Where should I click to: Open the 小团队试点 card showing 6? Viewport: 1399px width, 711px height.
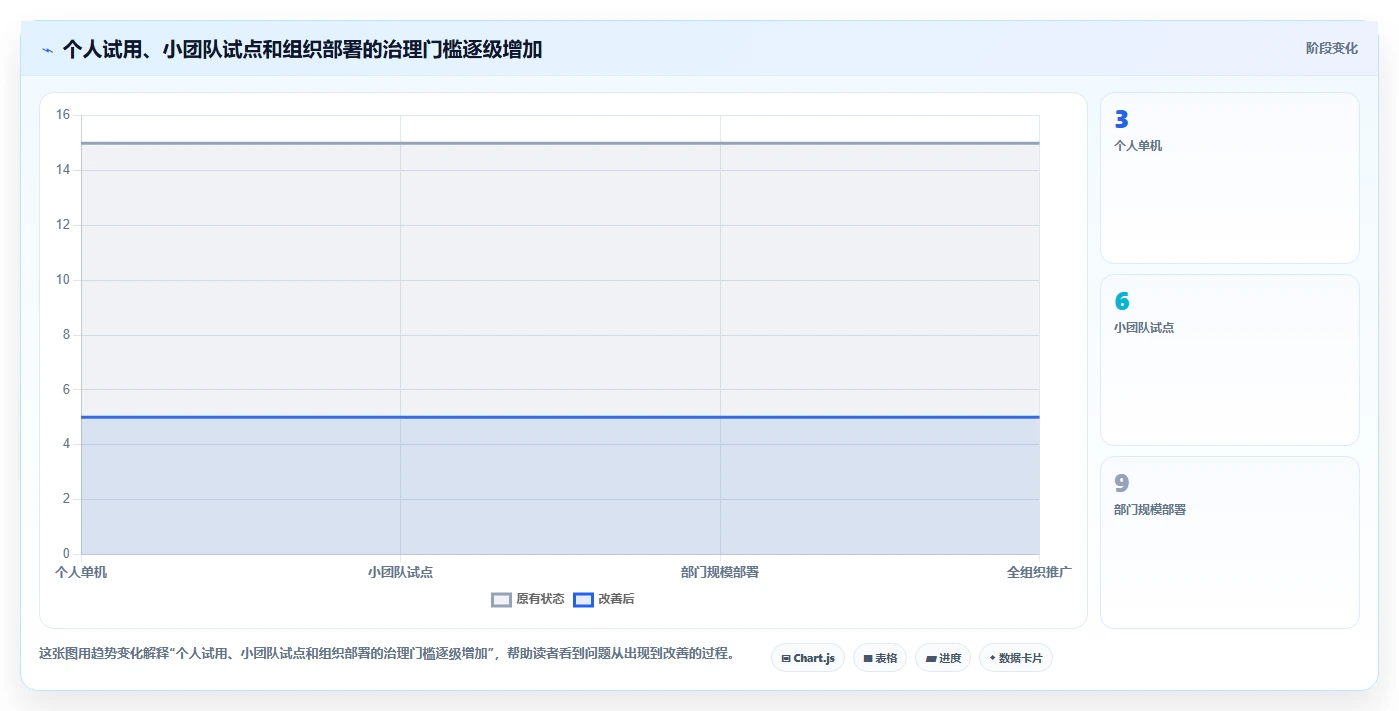point(1230,360)
